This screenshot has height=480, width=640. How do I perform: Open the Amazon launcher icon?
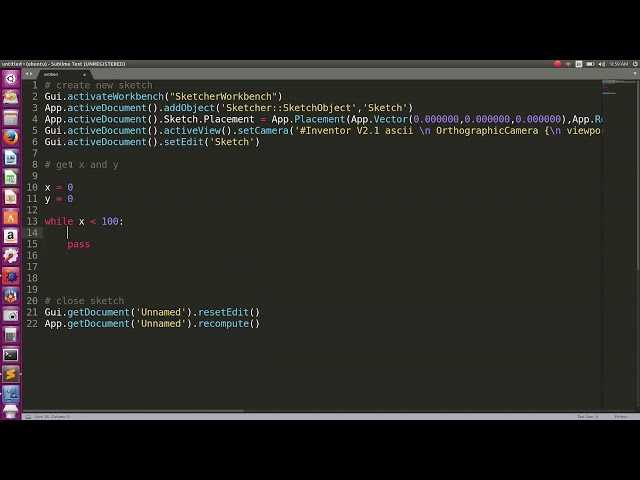click(10, 236)
